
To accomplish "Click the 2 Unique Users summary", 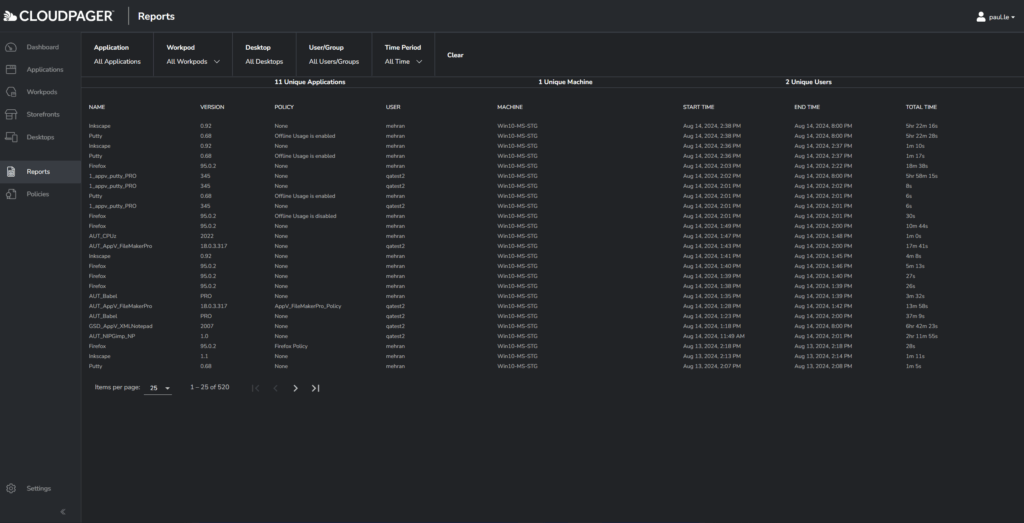I will [808, 82].
